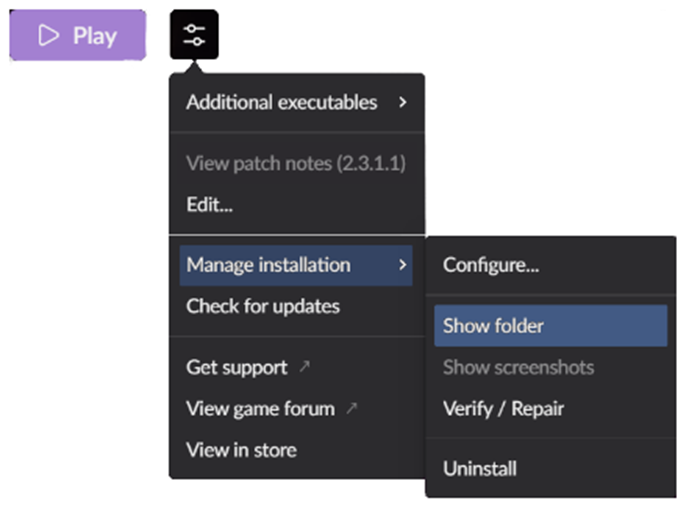
Task: Expand the chevron beside Additional executables
Action: coord(402,102)
